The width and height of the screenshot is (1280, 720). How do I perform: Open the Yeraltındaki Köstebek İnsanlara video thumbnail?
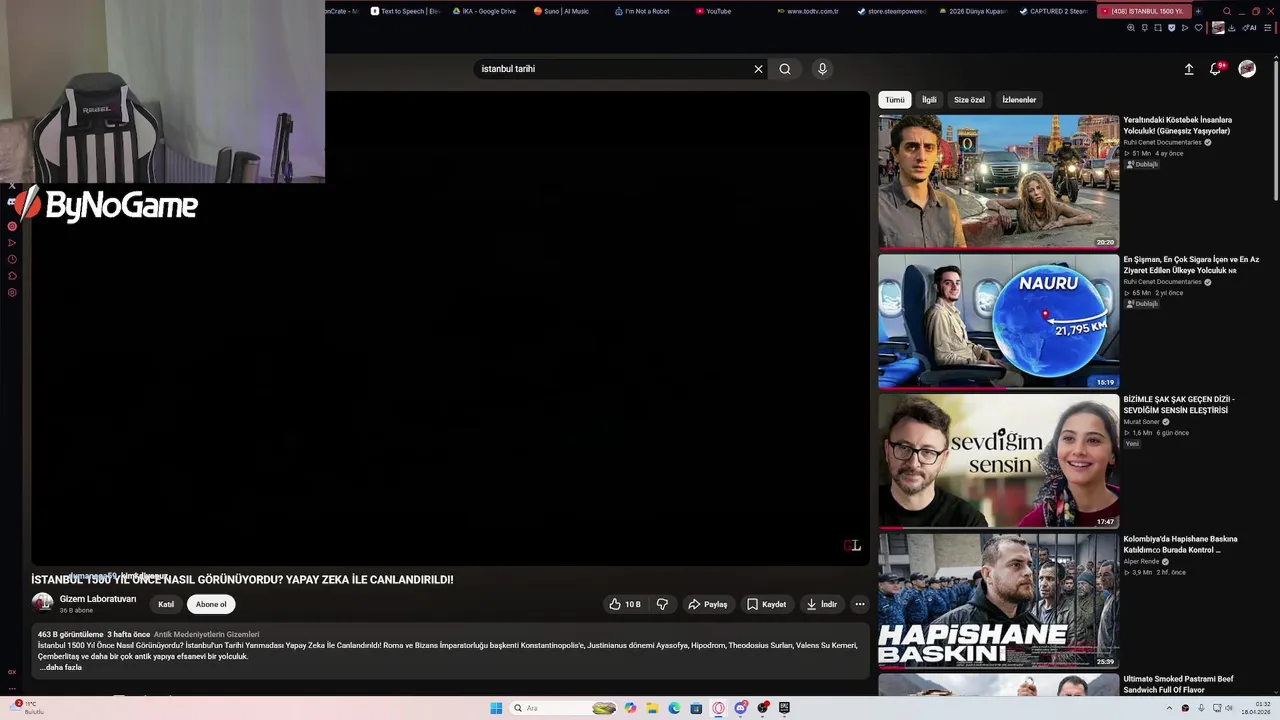point(999,181)
